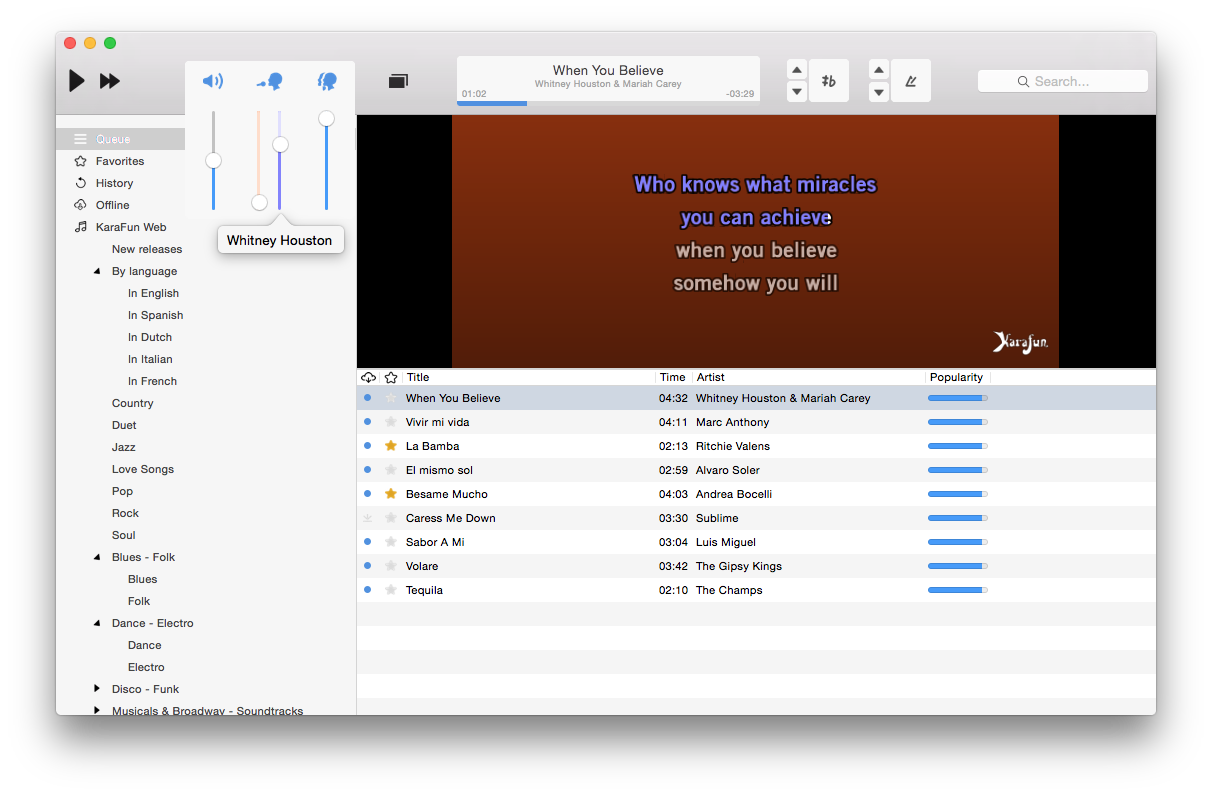Click the tempo metronome icon

pyautogui.click(x=910, y=81)
